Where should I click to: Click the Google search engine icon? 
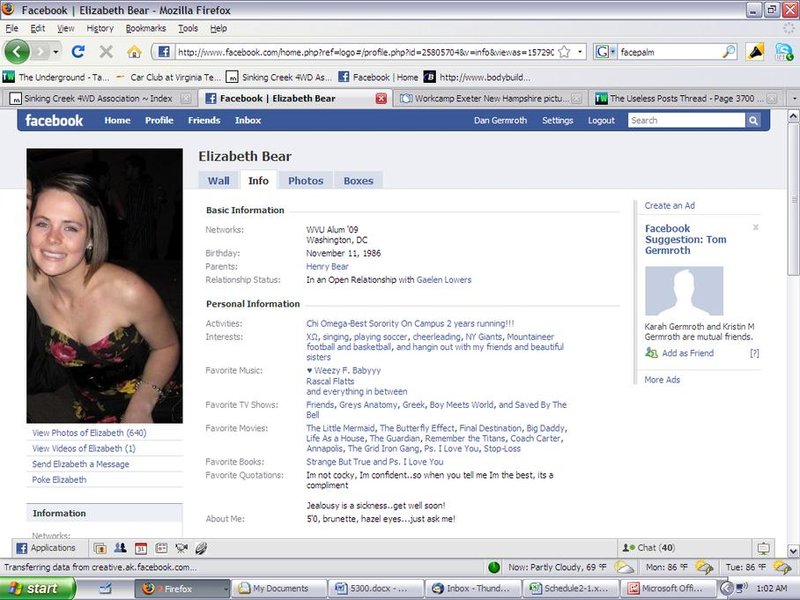[x=602, y=52]
